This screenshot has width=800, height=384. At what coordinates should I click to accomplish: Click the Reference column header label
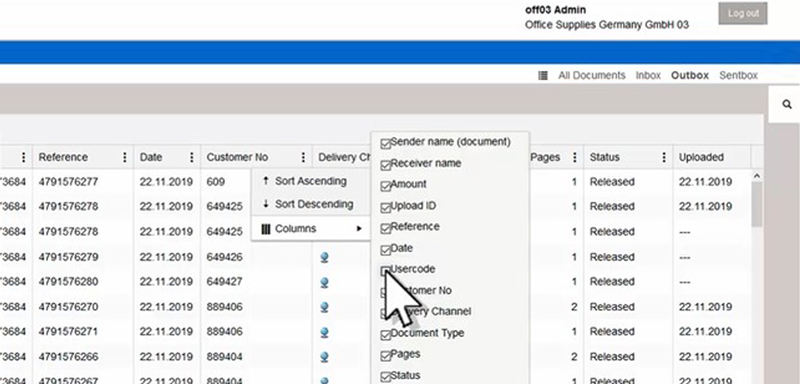(63, 157)
